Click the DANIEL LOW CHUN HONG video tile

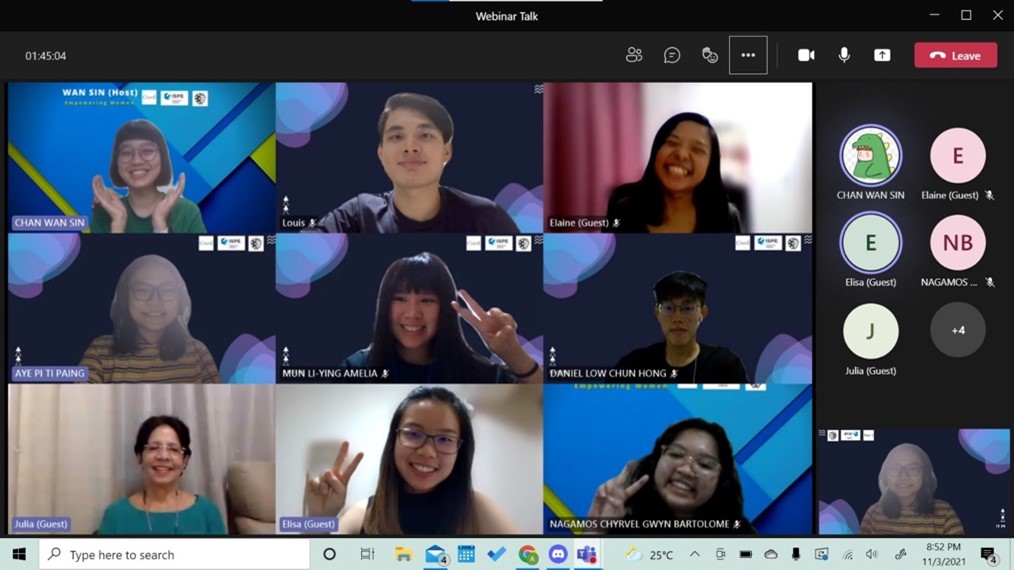[x=678, y=309]
